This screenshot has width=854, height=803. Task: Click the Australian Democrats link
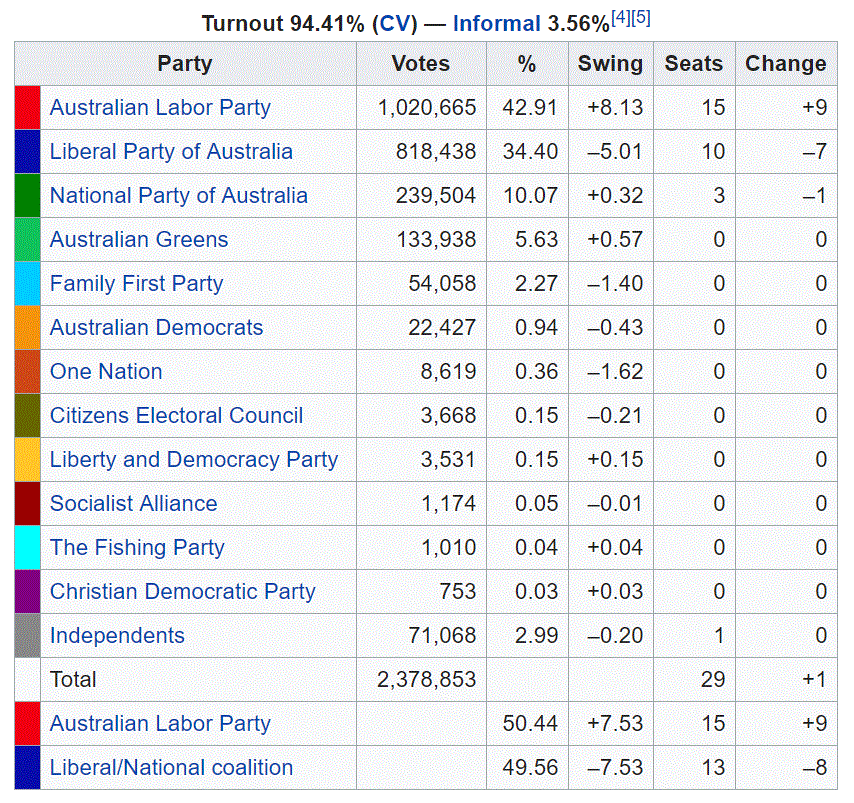156,328
